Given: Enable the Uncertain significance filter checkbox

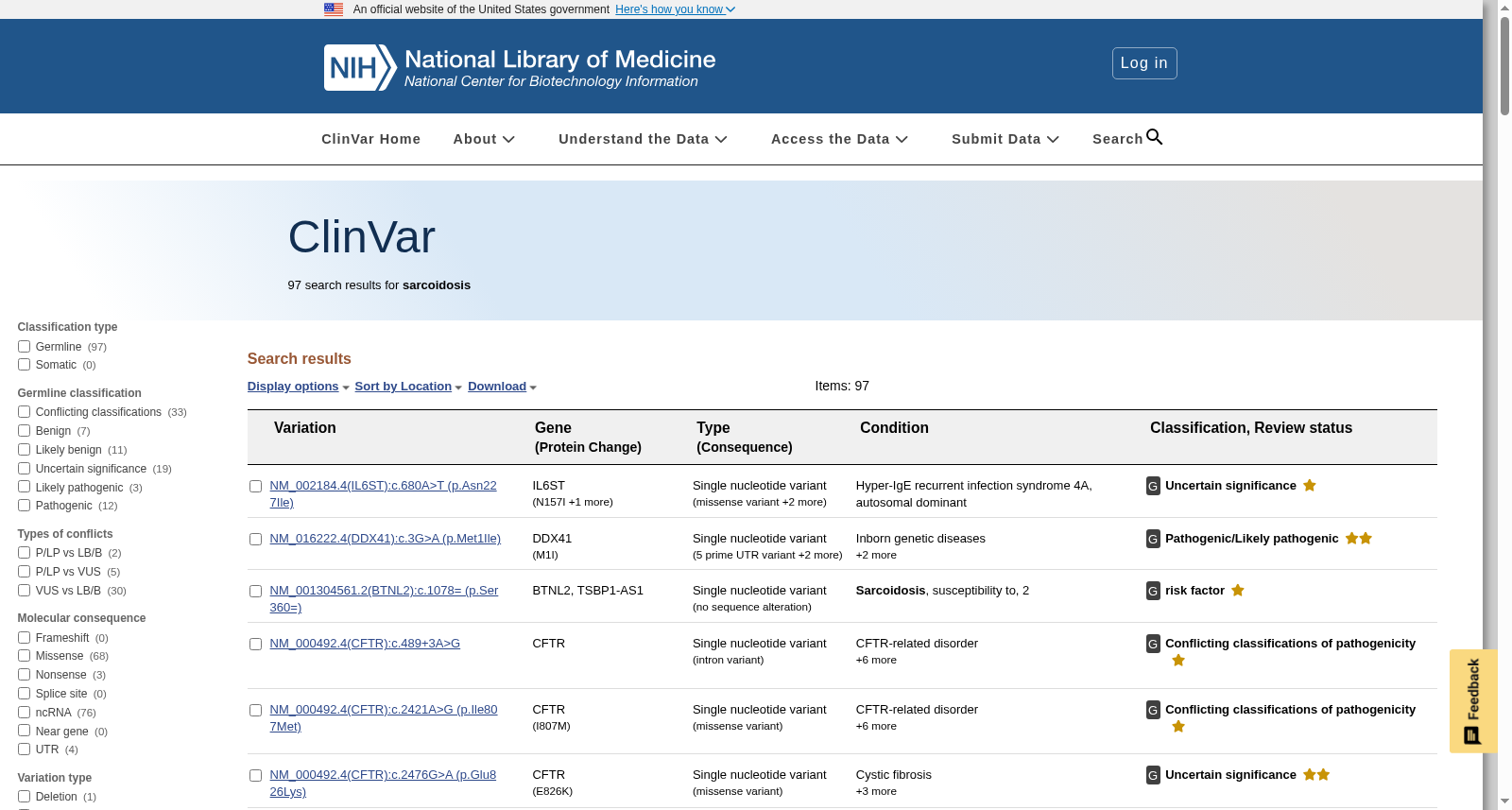Looking at the screenshot, I should point(24,469).
